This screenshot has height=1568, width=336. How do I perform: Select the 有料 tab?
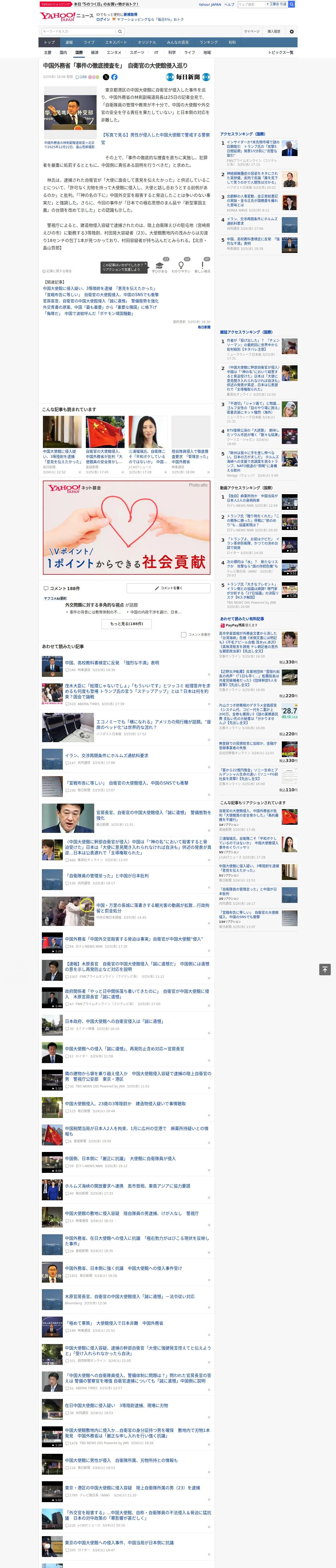(232, 43)
